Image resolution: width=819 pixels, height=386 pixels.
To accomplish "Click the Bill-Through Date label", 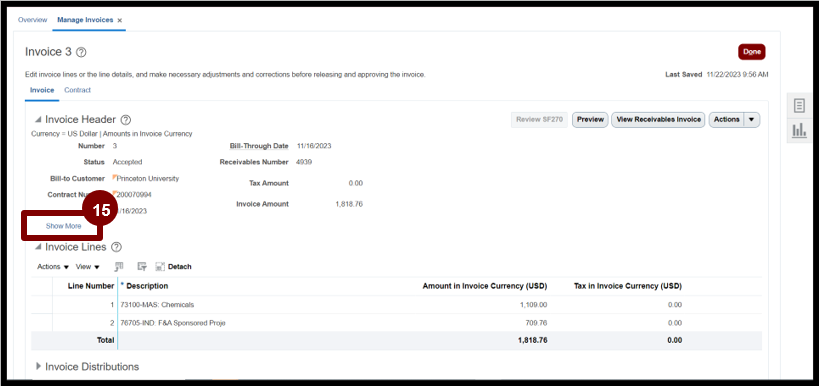I will [259, 146].
